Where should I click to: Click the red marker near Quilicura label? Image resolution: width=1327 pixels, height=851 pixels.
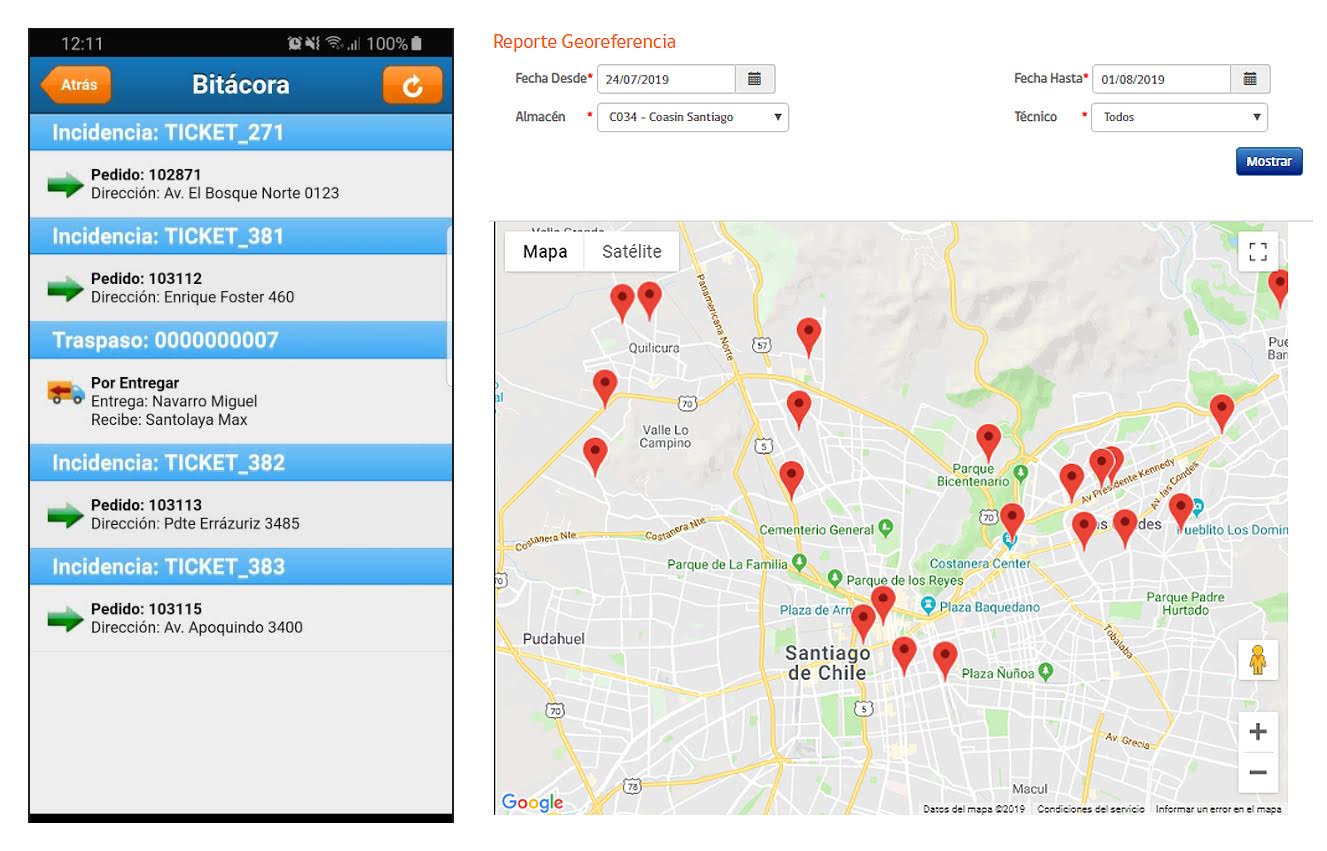pyautogui.click(x=649, y=300)
